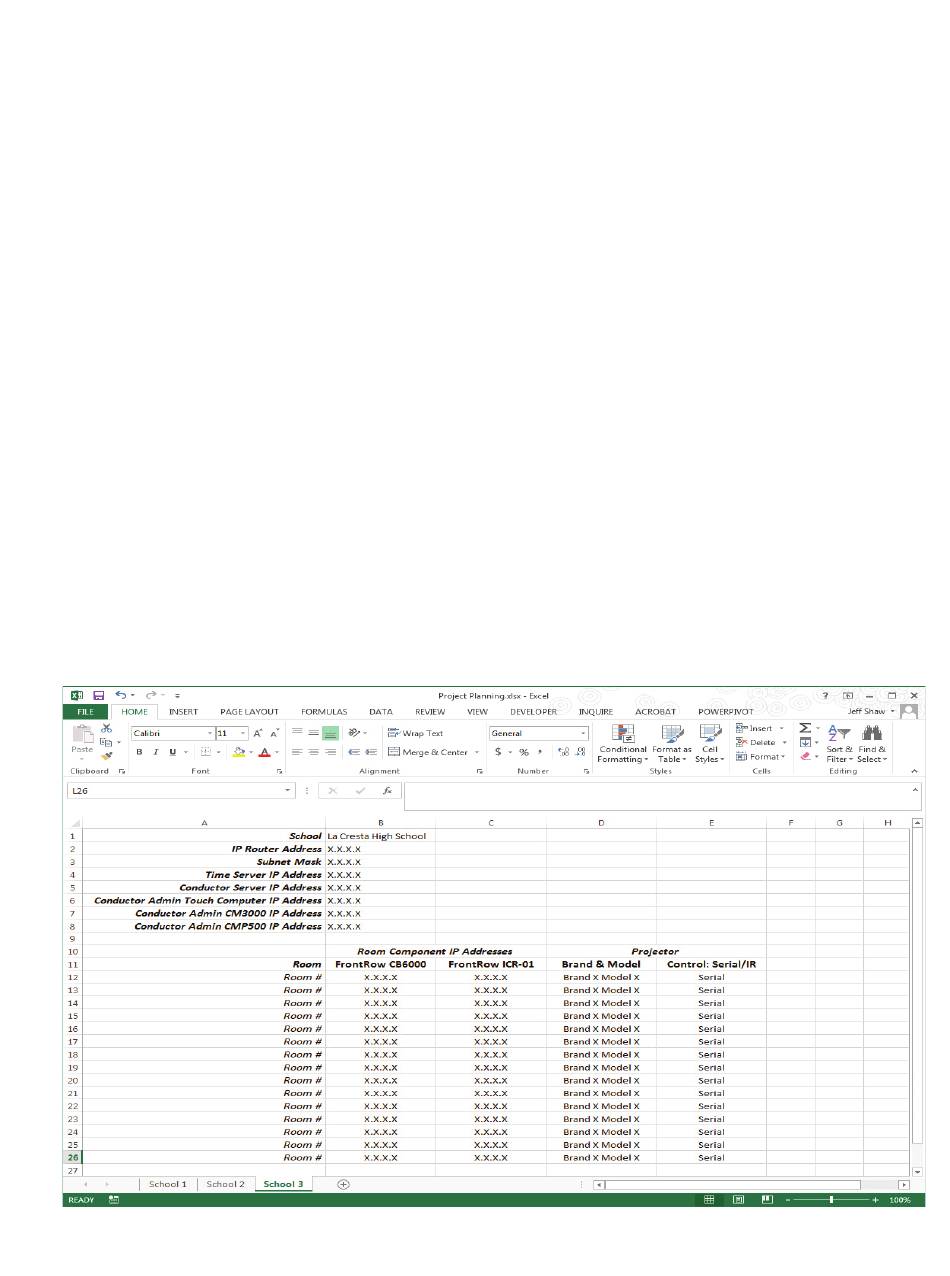Select the School 2 sheet tab

click(x=225, y=1184)
